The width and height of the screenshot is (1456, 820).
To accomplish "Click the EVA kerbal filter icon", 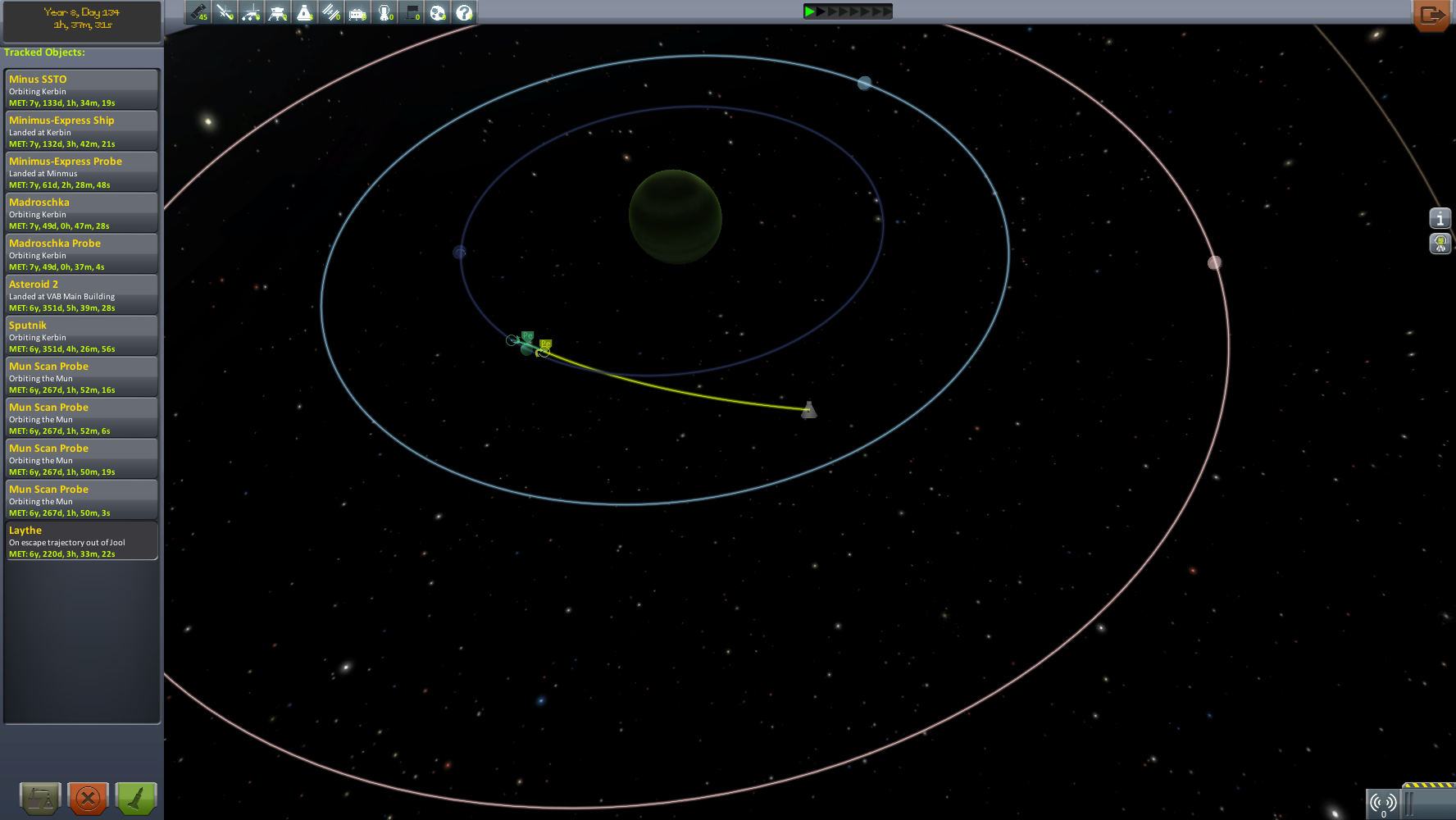I will (384, 12).
